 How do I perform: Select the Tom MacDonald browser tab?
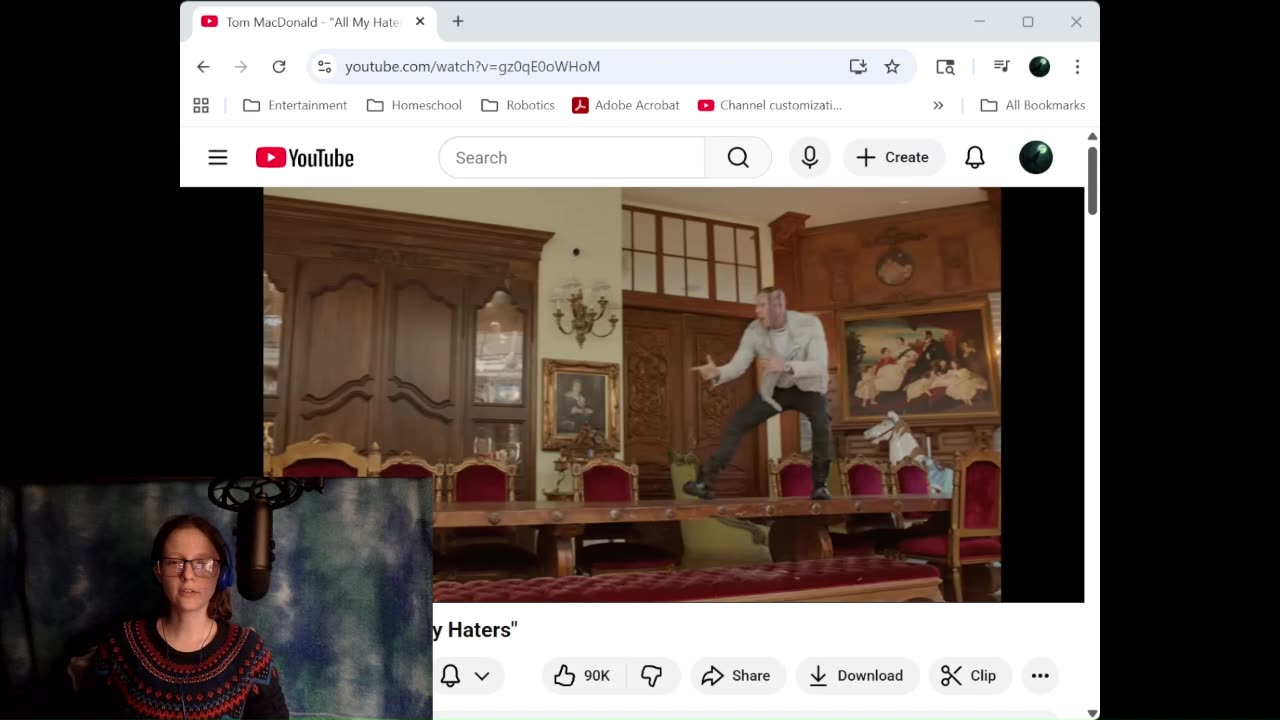pyautogui.click(x=313, y=22)
